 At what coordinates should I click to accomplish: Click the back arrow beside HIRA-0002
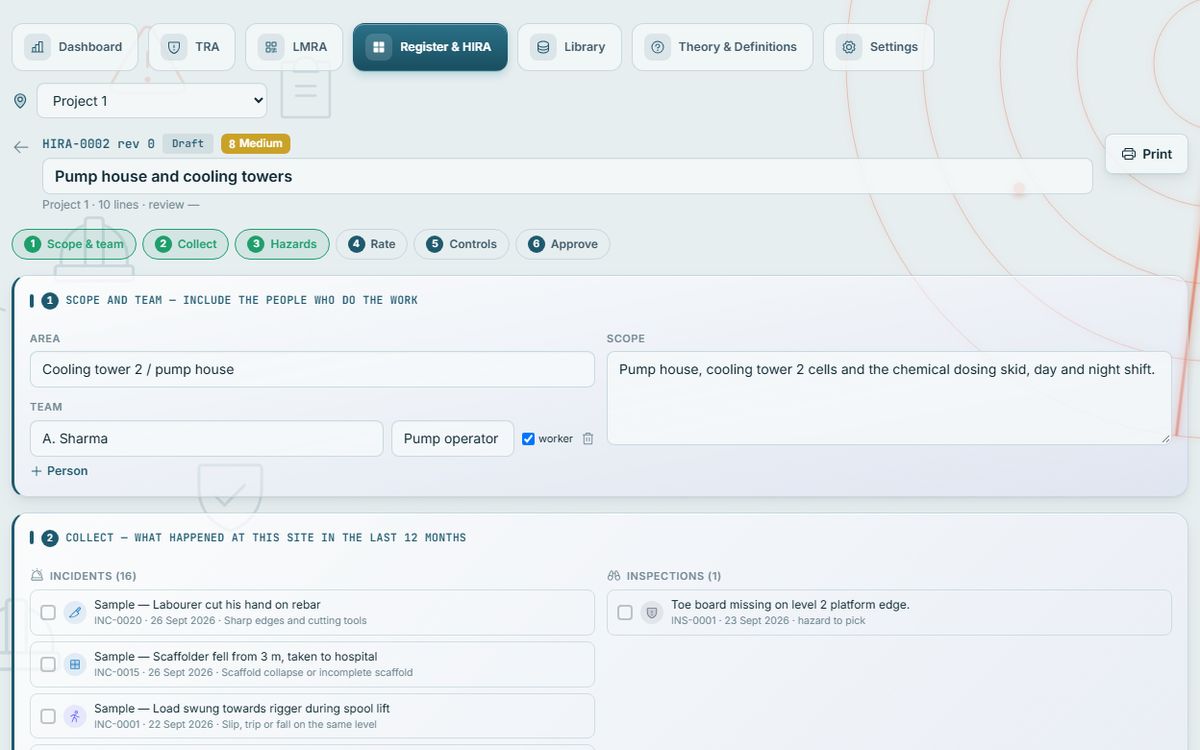coord(21,147)
